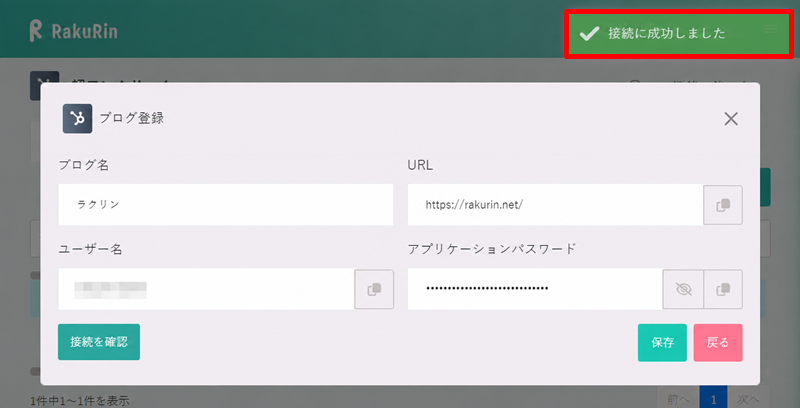Image resolution: width=800 pixels, height=408 pixels.
Task: Focus the URL input field
Action: coord(556,205)
